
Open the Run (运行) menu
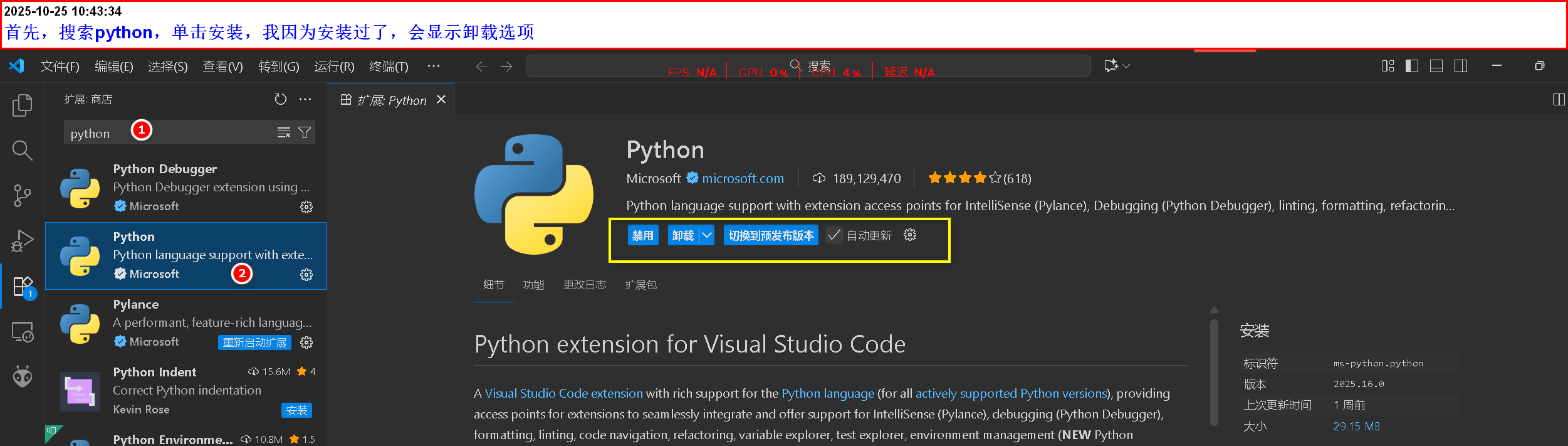pos(334,66)
